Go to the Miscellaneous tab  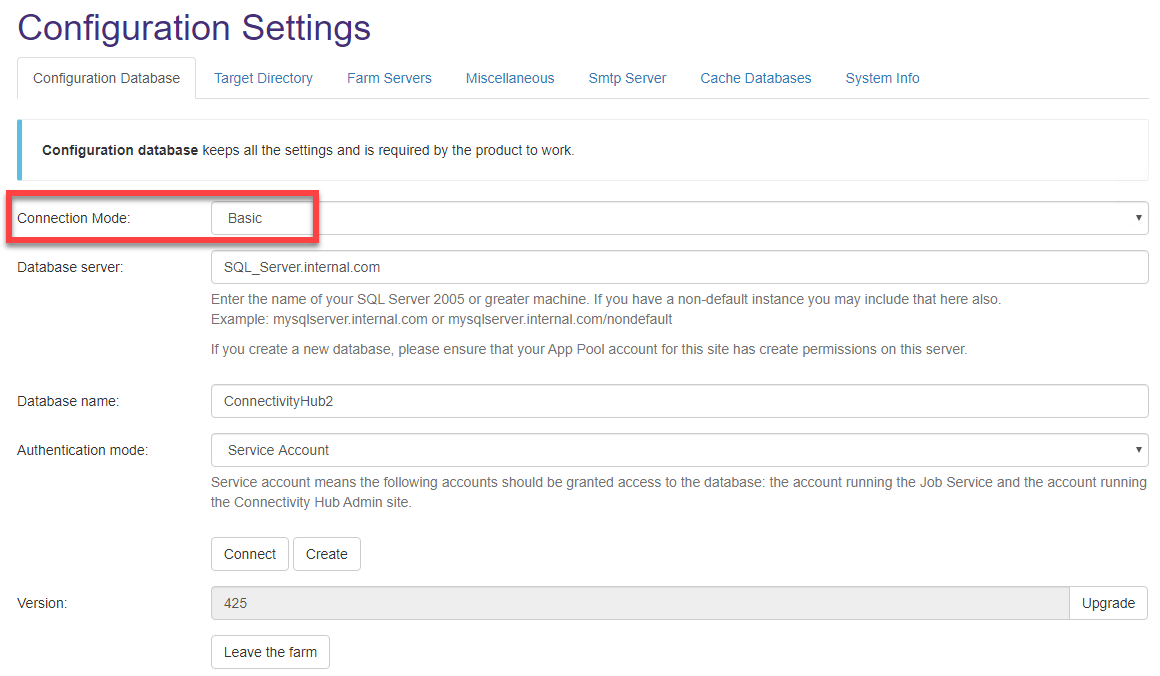point(509,78)
